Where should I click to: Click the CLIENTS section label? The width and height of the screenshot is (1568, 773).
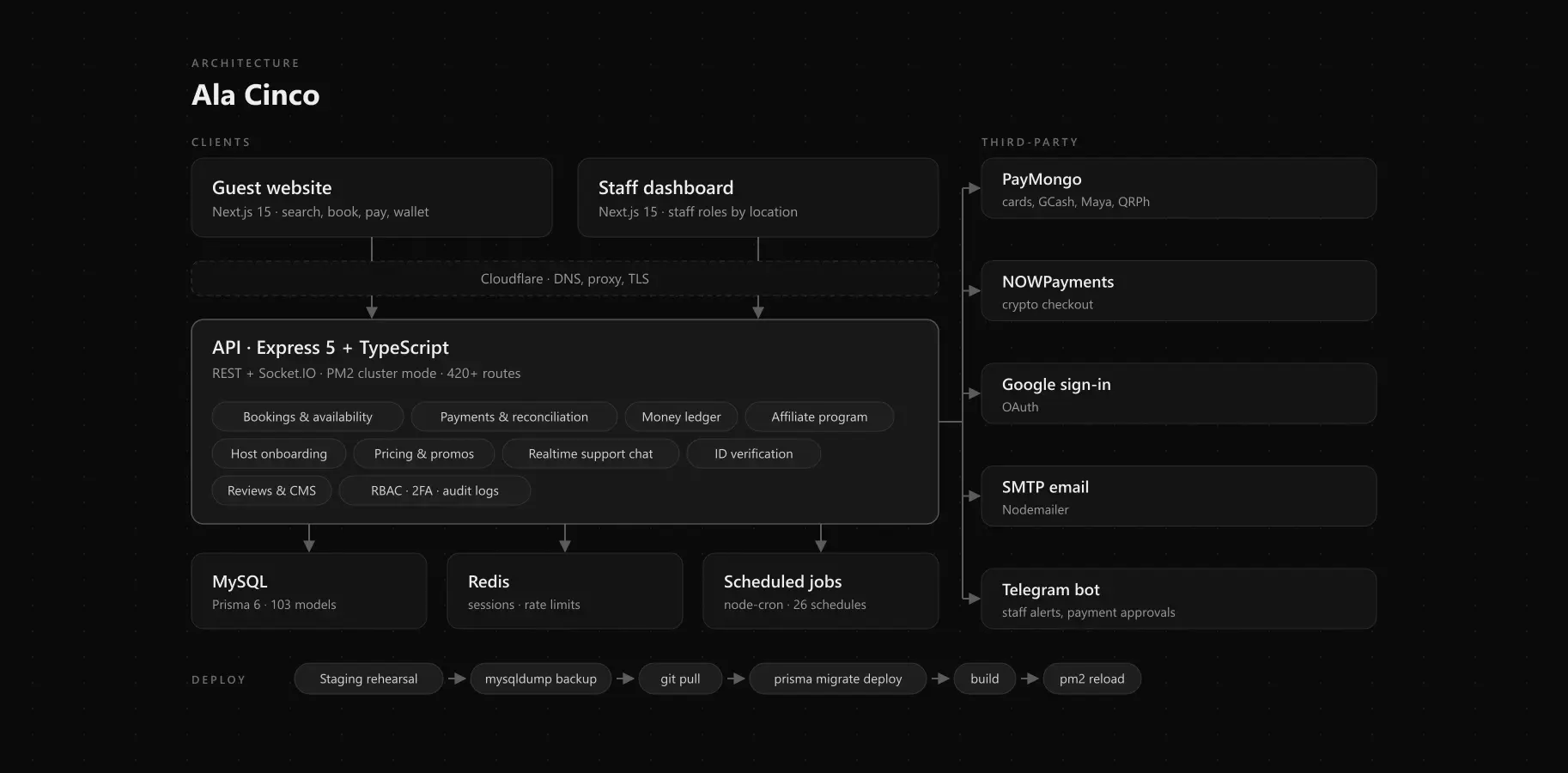click(x=221, y=143)
